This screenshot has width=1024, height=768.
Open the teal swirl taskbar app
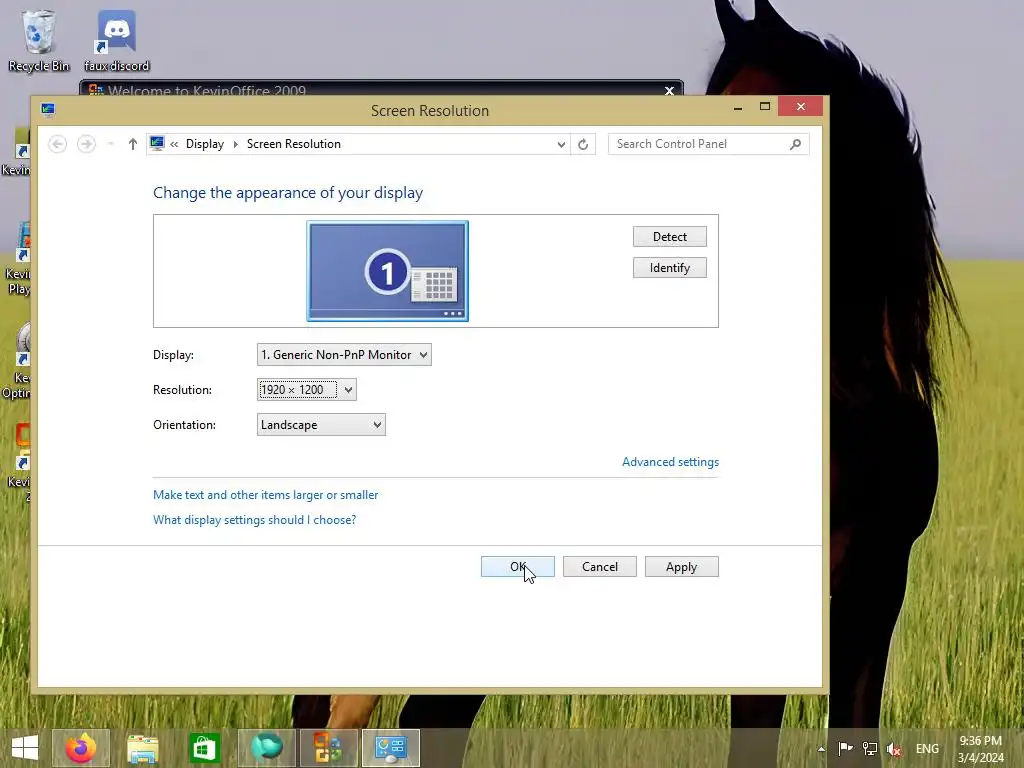(266, 748)
